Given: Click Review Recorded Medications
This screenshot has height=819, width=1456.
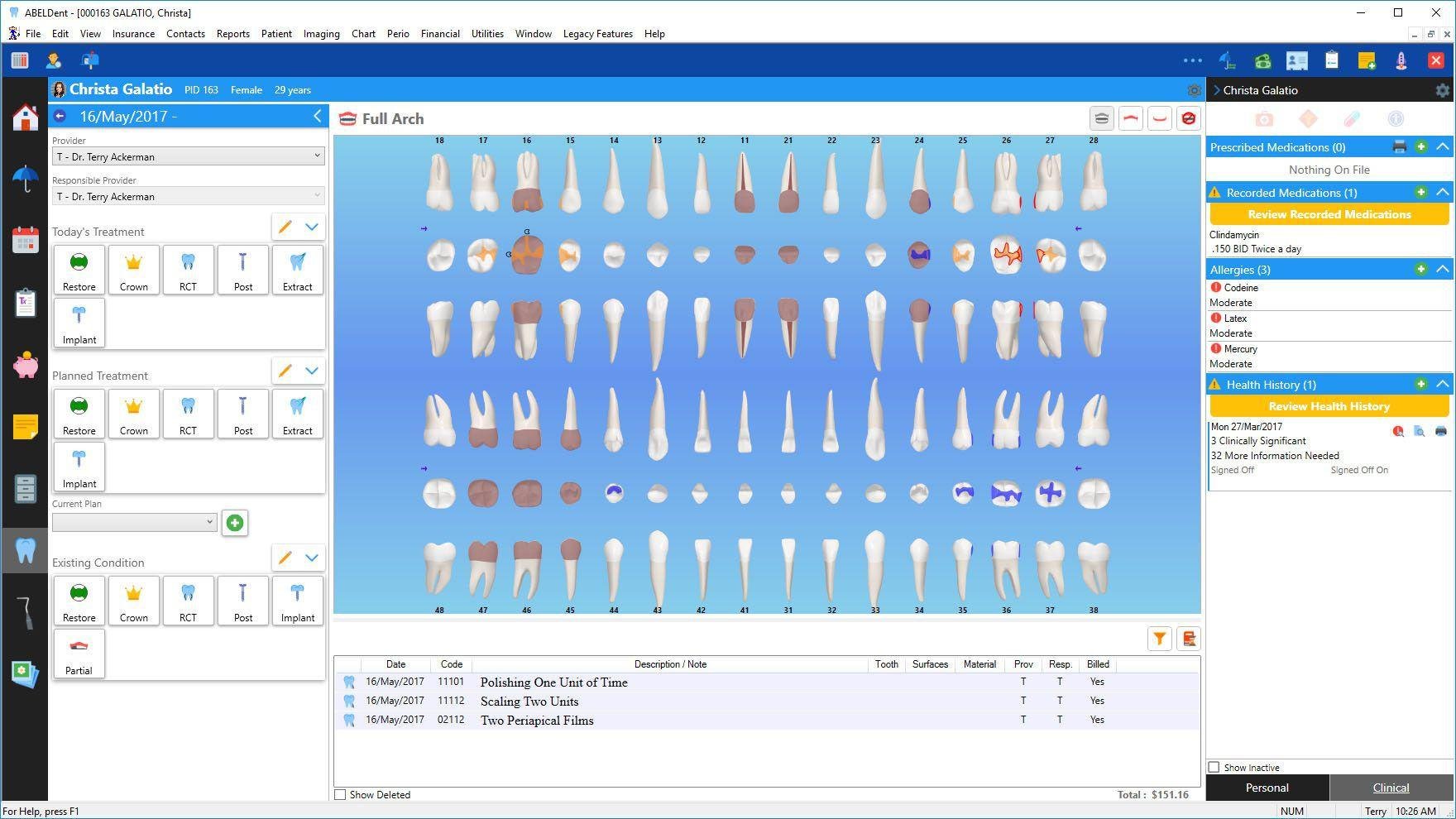Looking at the screenshot, I should [1329, 214].
